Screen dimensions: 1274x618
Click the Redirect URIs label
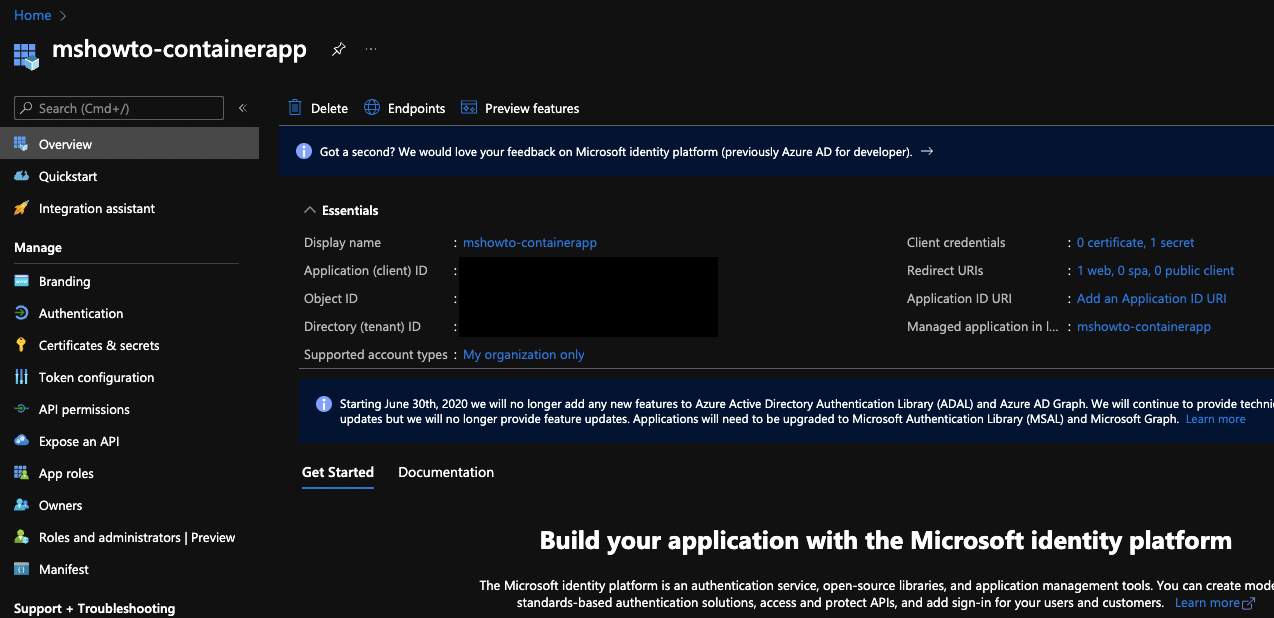(x=945, y=270)
